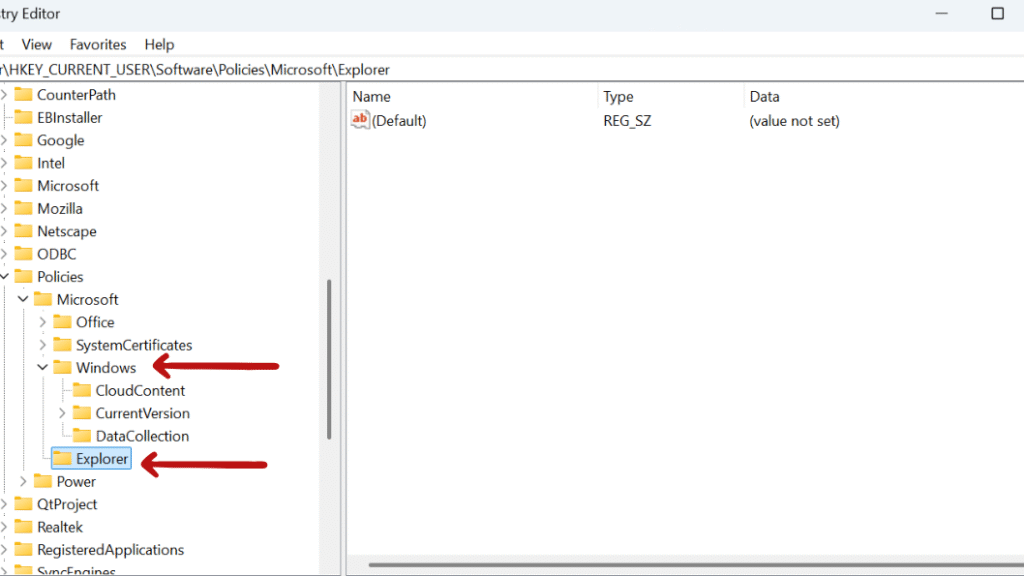Select the Microsoft key between Intel and Mozilla

point(68,186)
